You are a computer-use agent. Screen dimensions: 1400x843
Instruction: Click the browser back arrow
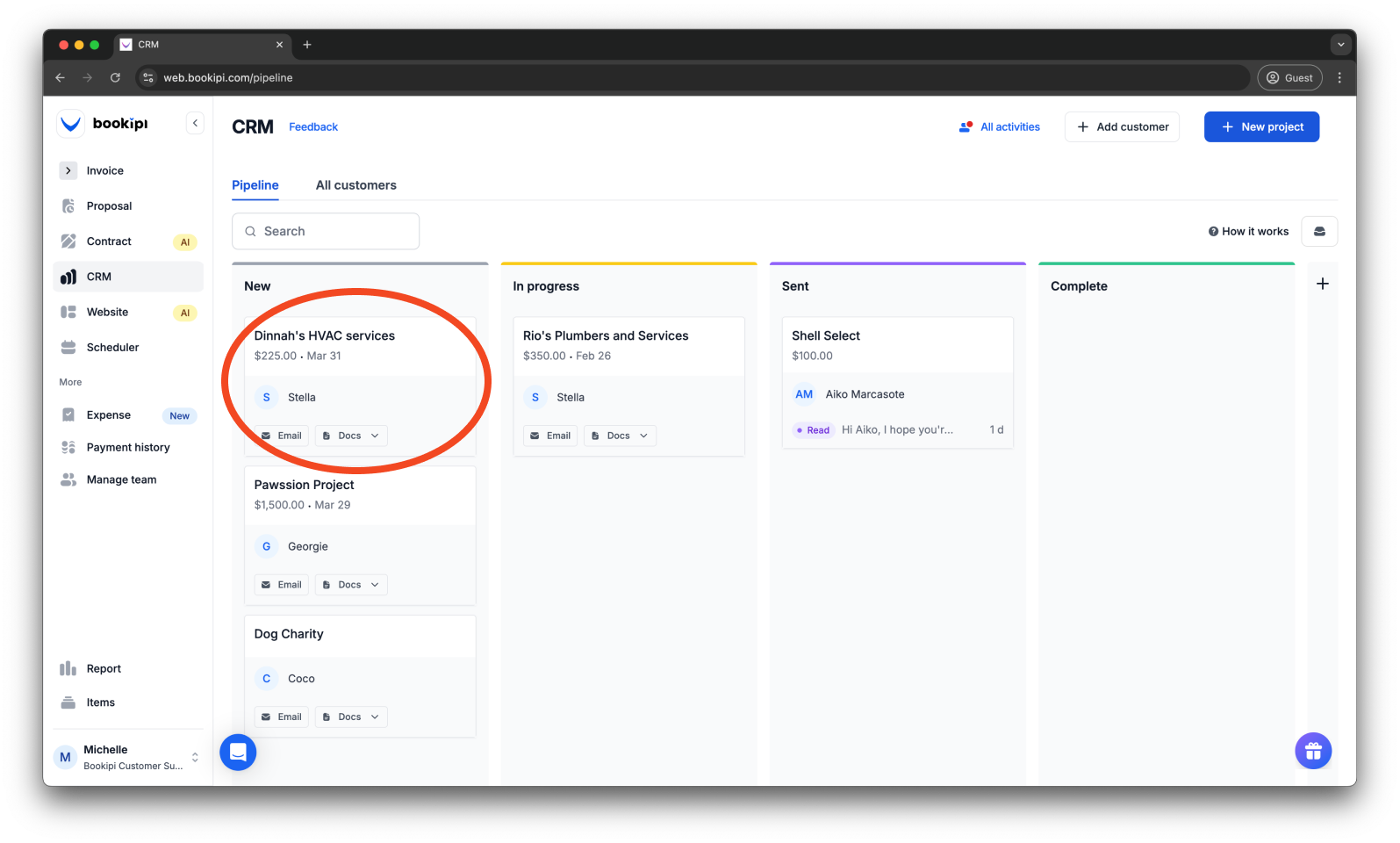pyautogui.click(x=60, y=77)
